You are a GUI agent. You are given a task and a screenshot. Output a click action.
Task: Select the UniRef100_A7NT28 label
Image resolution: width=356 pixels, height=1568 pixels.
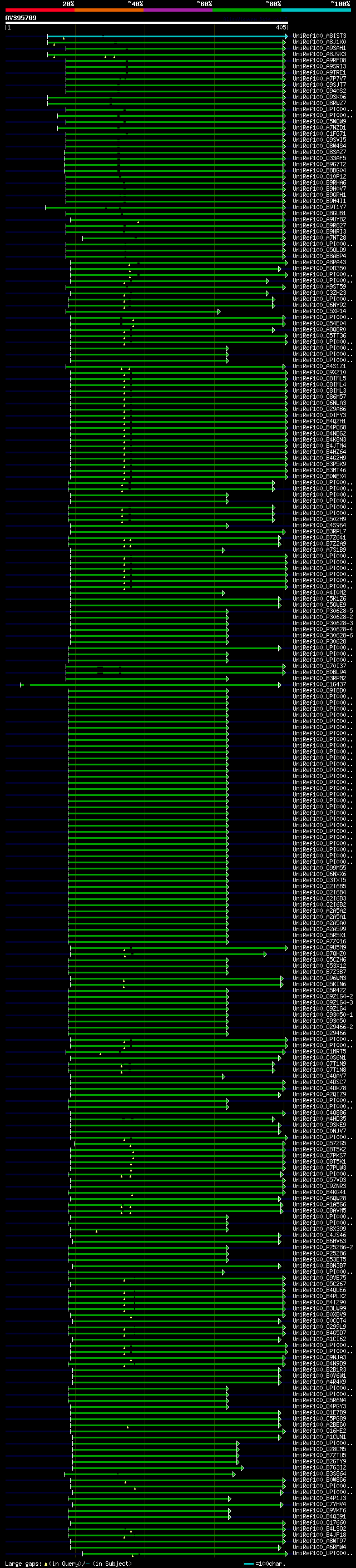click(x=319, y=238)
